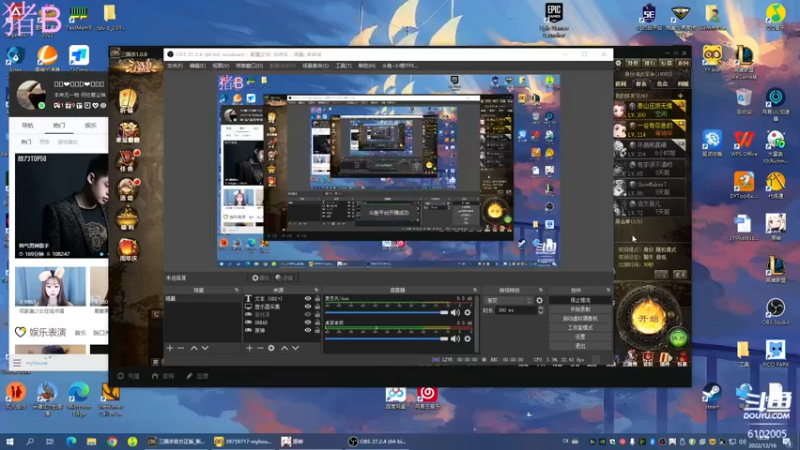This screenshot has width=800, height=450.
Task: Adjust transition duration stepper arrows
Action: (x=540, y=310)
